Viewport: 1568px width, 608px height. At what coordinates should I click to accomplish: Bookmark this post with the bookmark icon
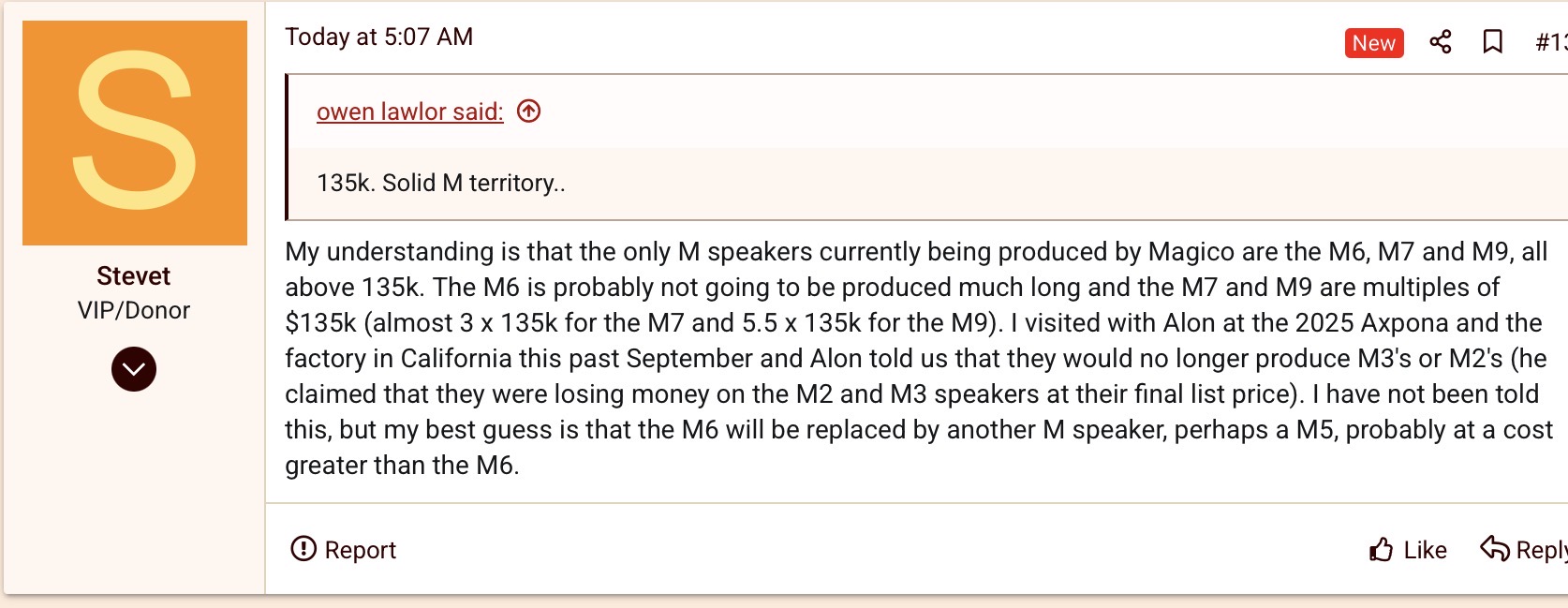(1493, 42)
